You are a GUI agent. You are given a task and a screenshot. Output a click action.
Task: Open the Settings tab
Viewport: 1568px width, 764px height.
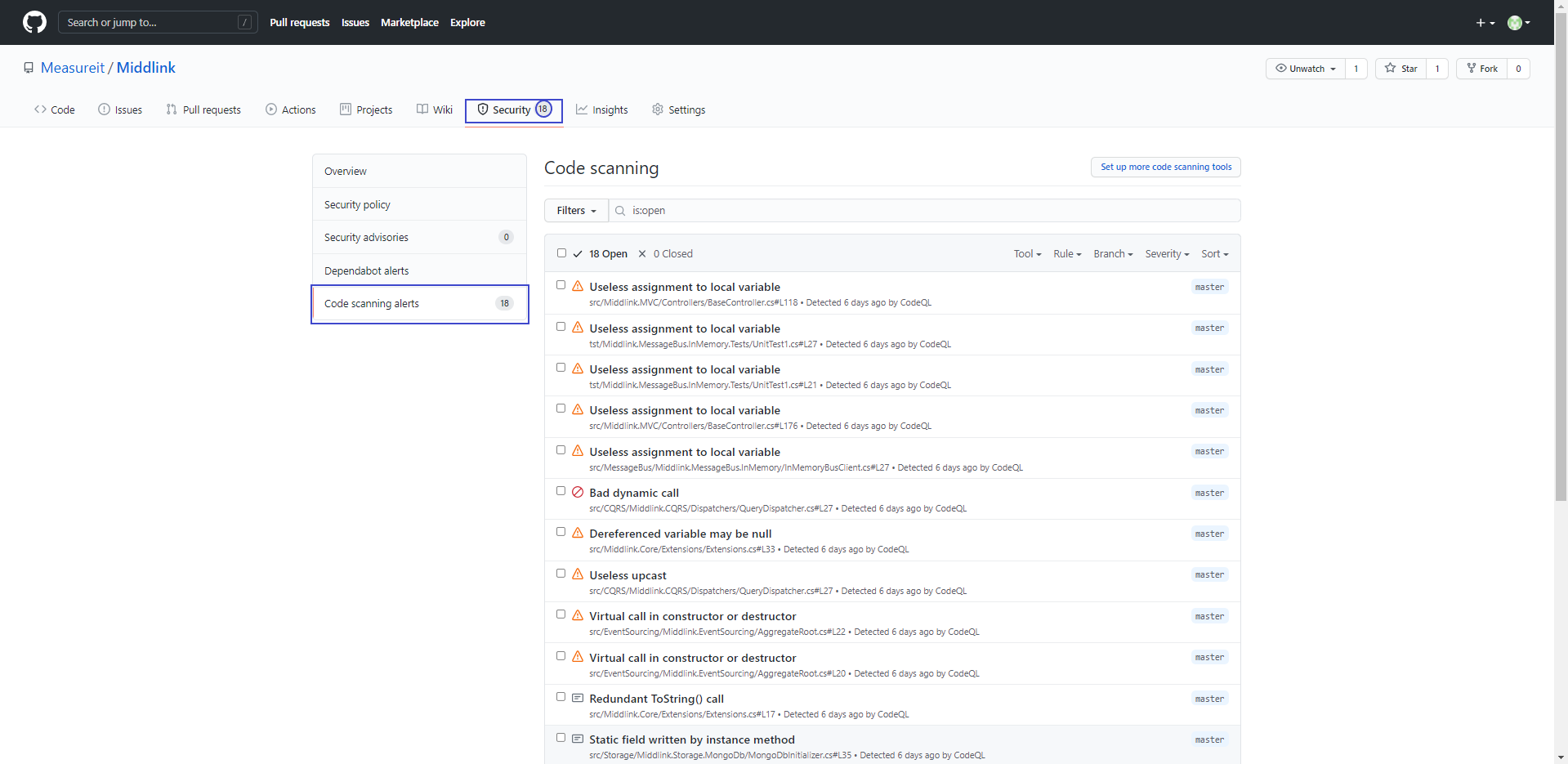coord(679,109)
